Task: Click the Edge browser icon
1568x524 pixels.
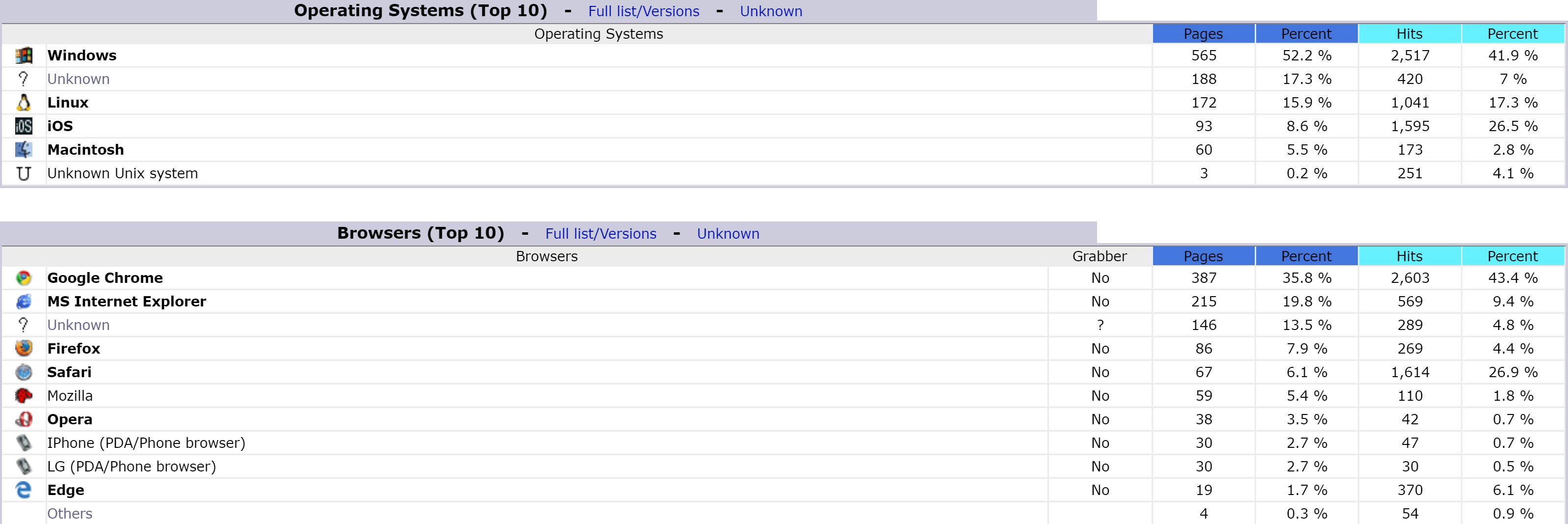Action: tap(24, 490)
